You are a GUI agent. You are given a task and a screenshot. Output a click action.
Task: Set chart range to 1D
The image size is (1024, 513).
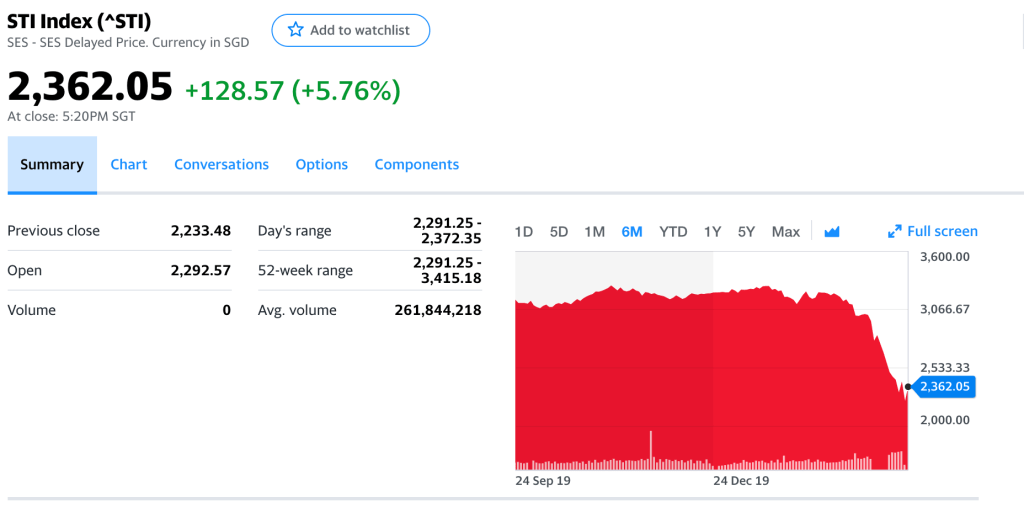[523, 232]
